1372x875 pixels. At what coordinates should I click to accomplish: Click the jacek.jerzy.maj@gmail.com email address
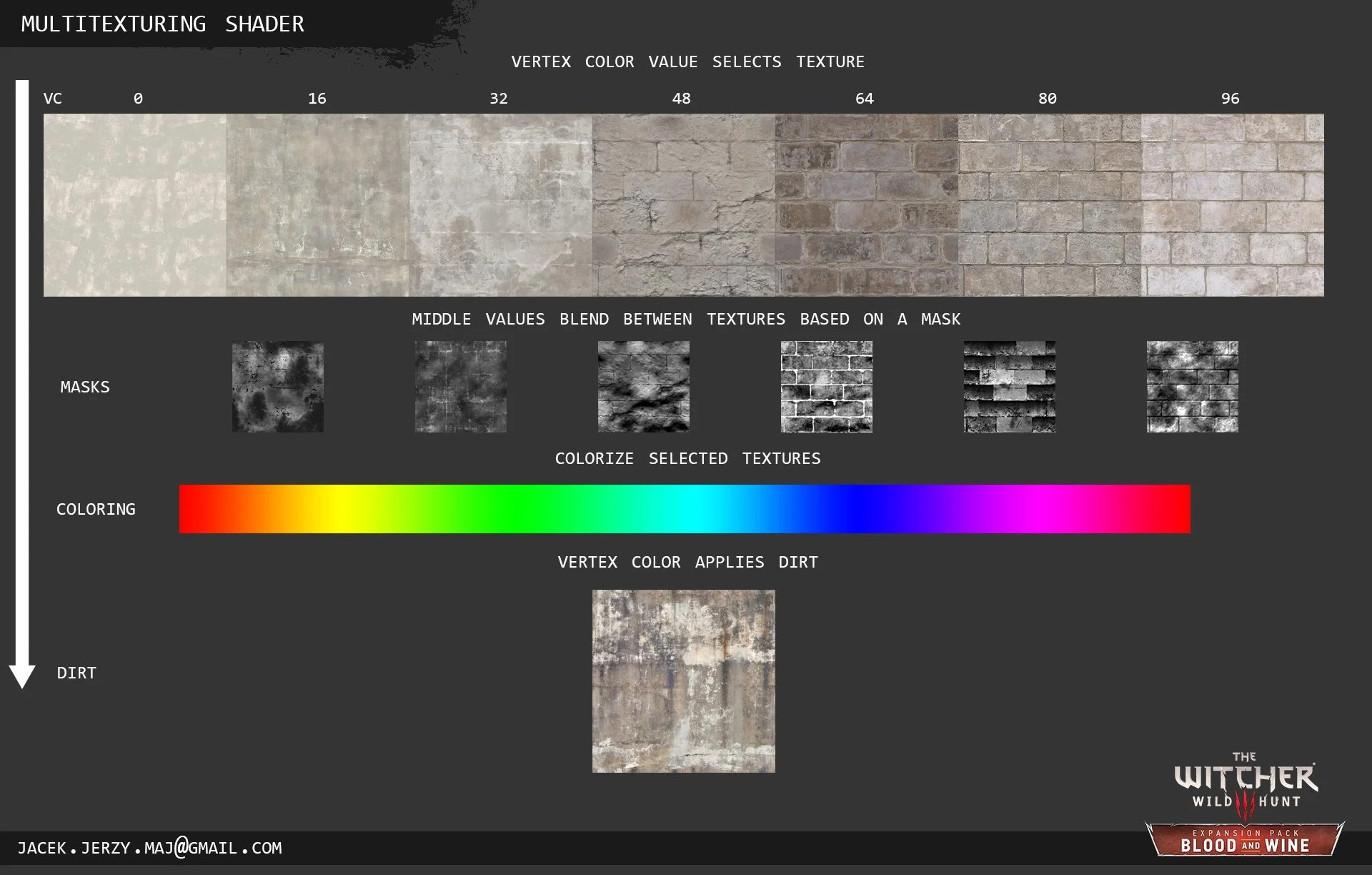pyautogui.click(x=149, y=848)
